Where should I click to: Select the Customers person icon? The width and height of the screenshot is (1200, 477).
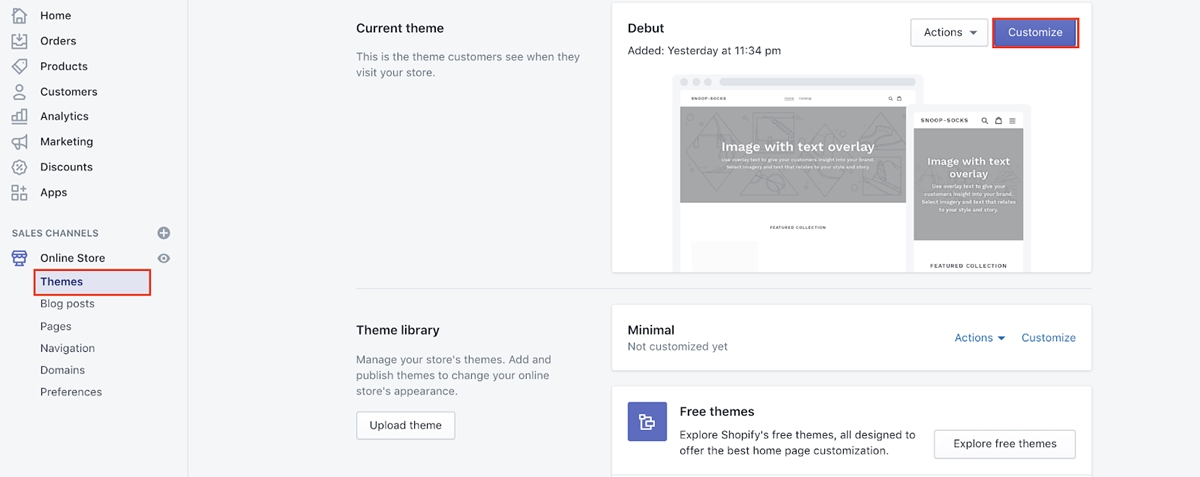click(x=19, y=92)
